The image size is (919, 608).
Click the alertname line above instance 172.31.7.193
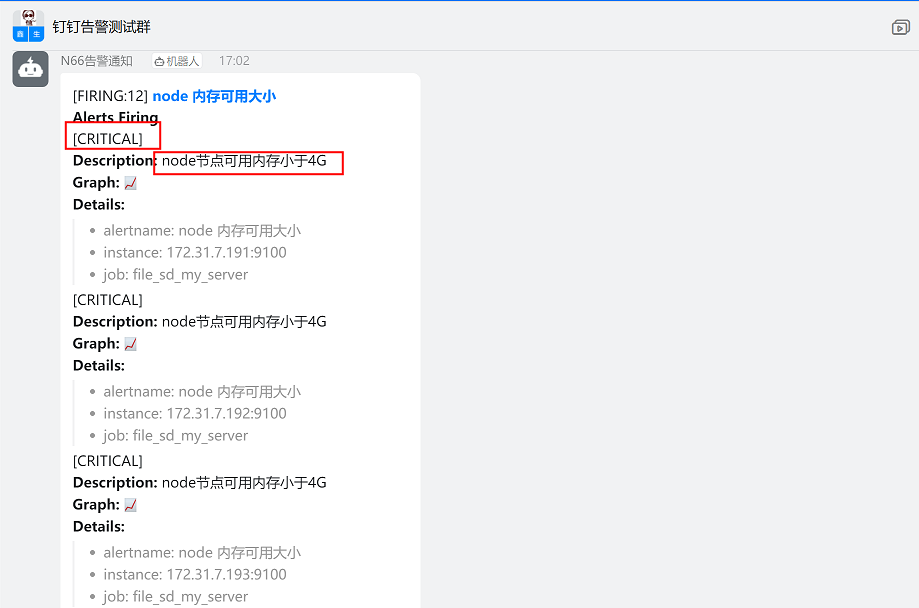[202, 553]
